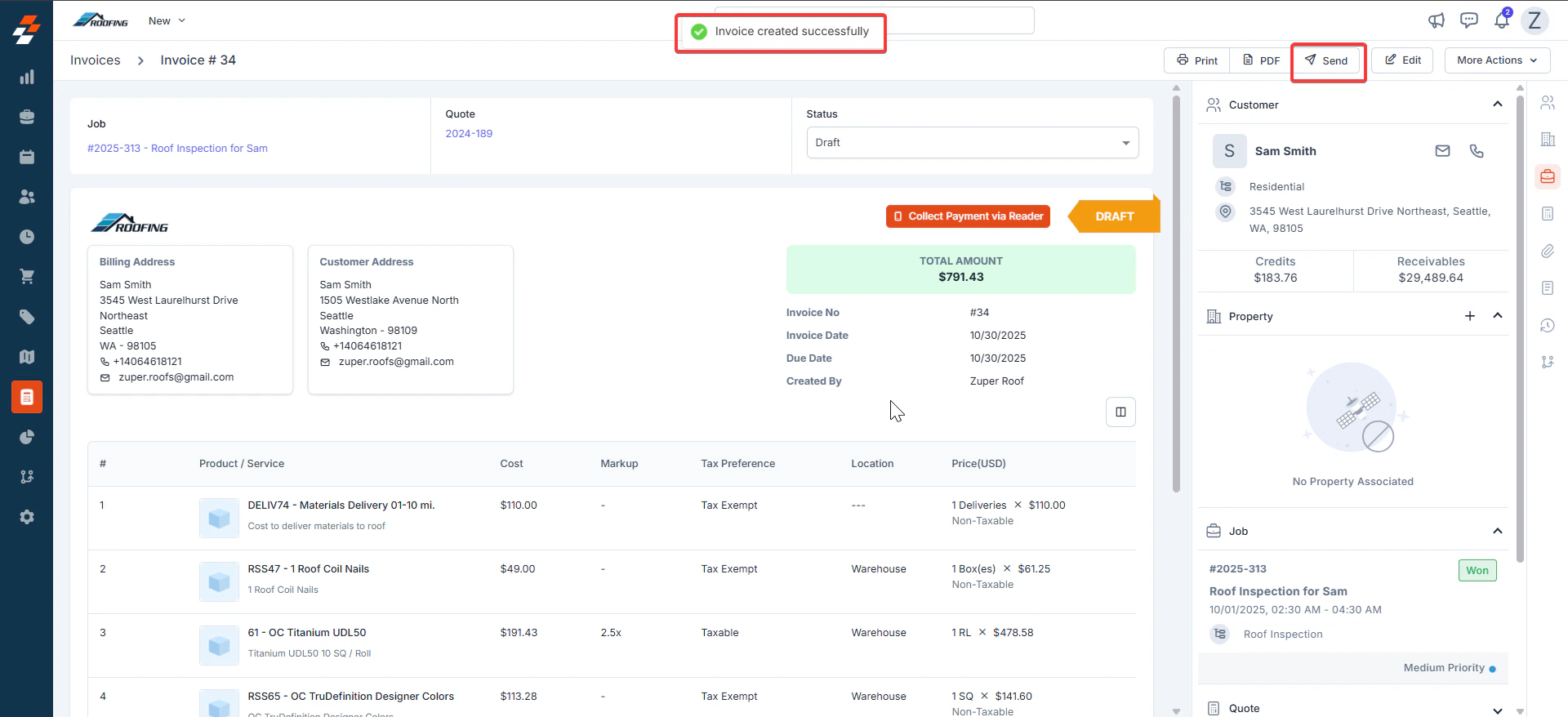The image size is (1568, 717).
Task: Download the invoice as PDF
Action: (x=1261, y=60)
